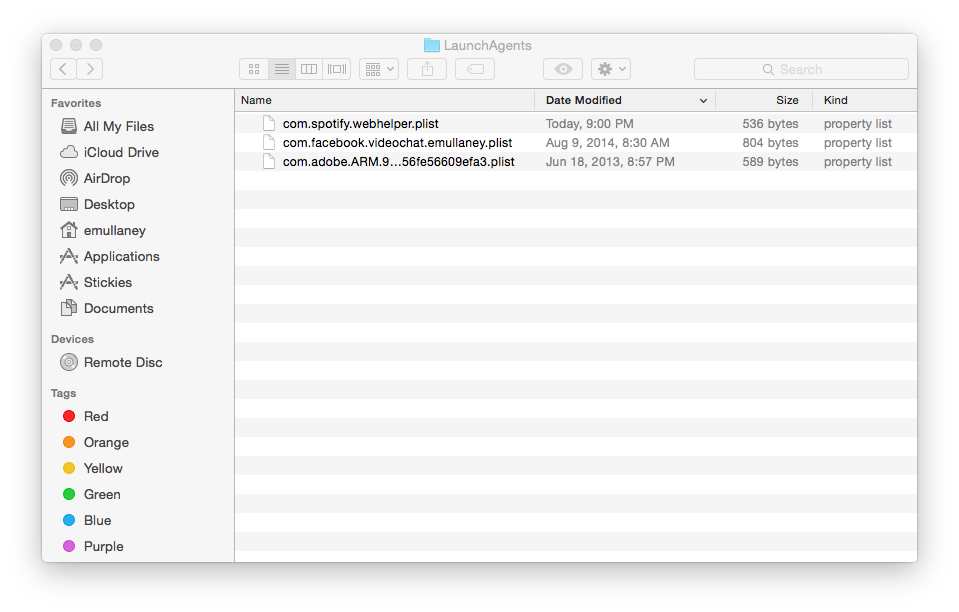The width and height of the screenshot is (959, 612).
Task: Click the Favorites section header
Action: pos(76,103)
